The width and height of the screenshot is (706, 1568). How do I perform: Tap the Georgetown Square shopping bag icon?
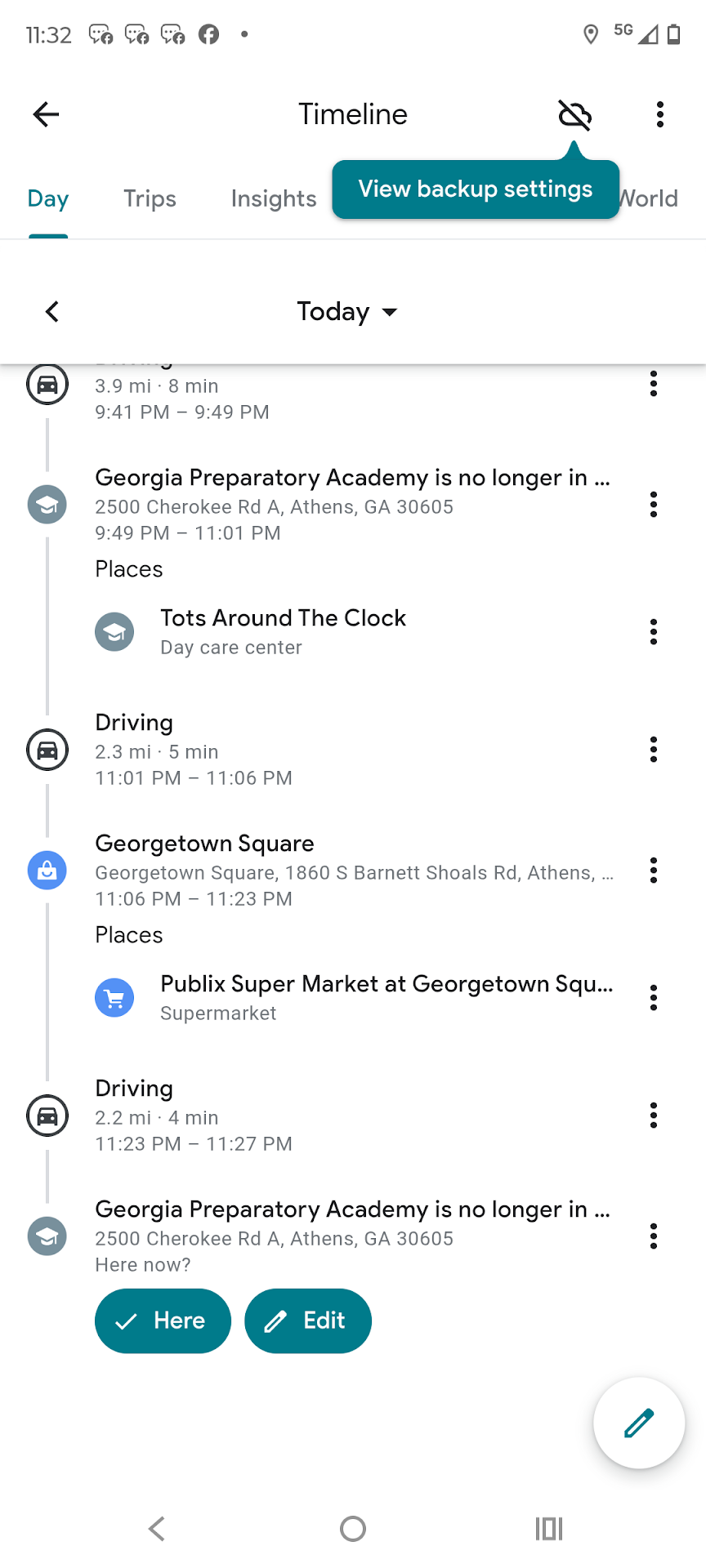tap(47, 870)
